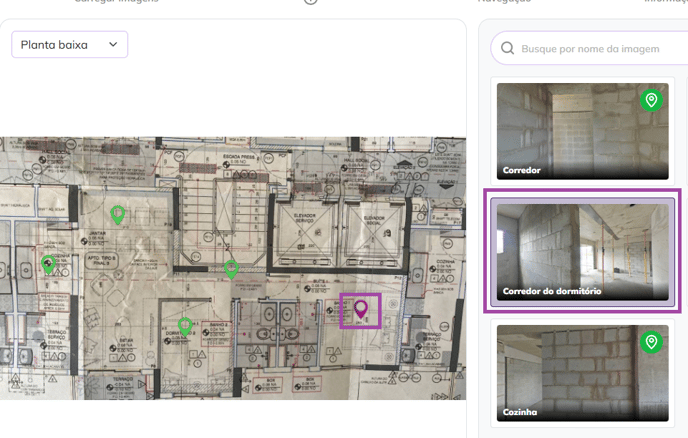Screen dimensions: 688x438
Task: Open the Planta baixa dropdown
Action: [69, 44]
